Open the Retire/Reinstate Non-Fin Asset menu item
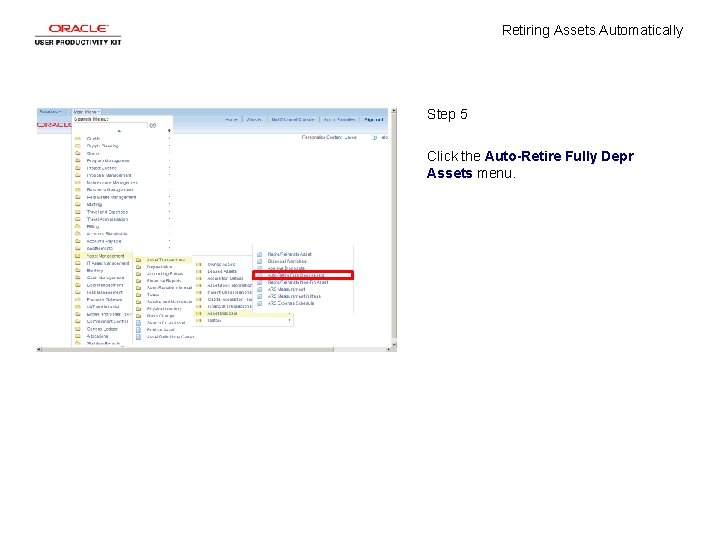This screenshot has height=540, width=720. coord(298,282)
